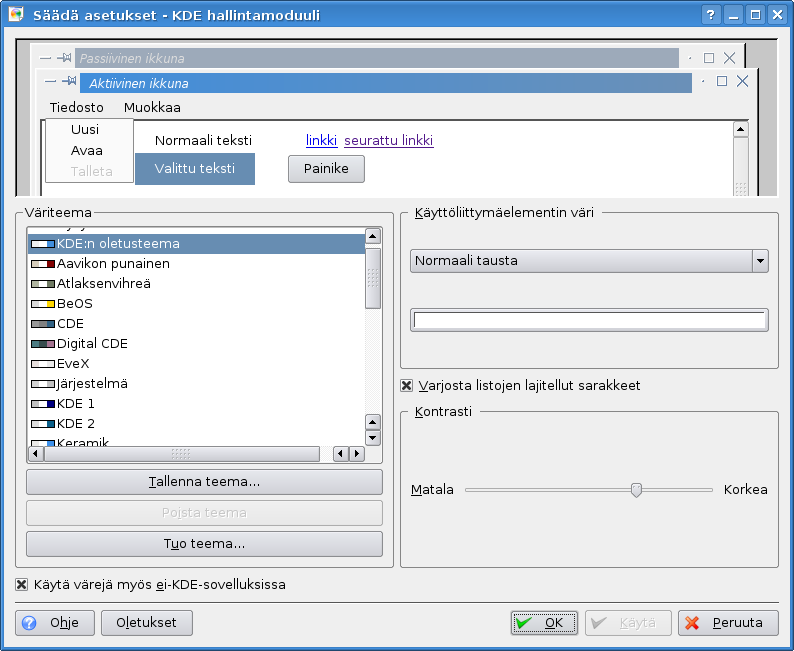Click the Kontrasti slider handle

click(635, 489)
